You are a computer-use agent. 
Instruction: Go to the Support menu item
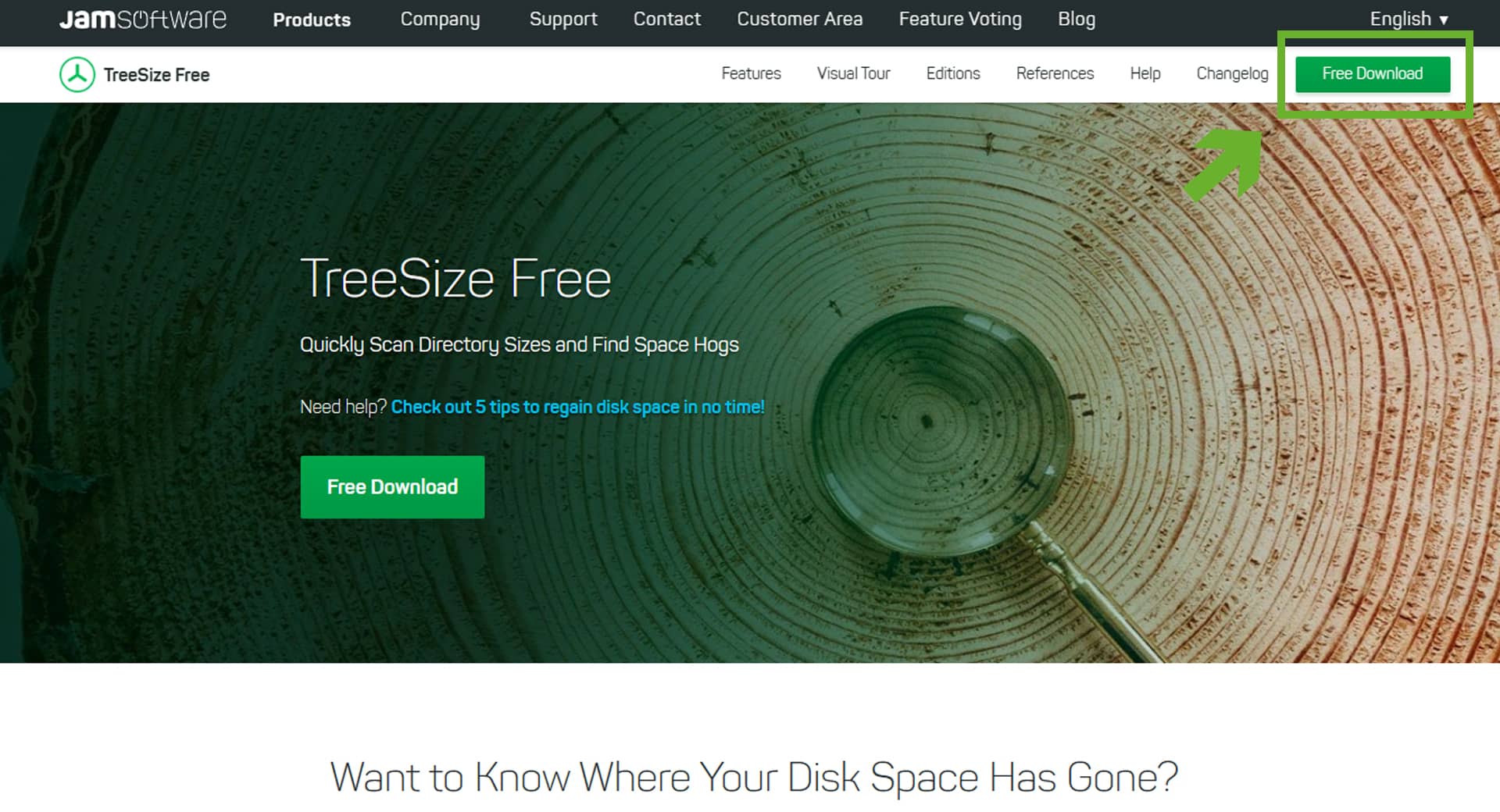pos(563,20)
